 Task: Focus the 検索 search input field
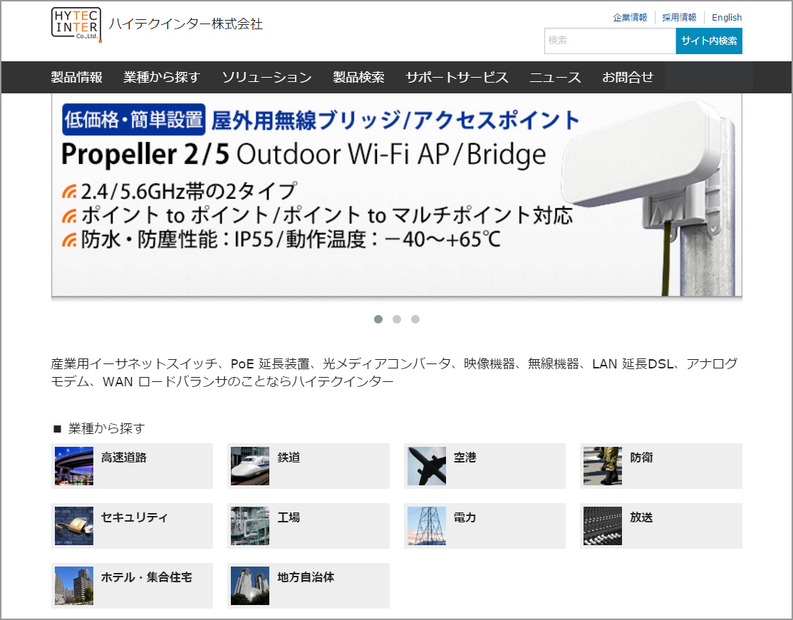(610, 41)
